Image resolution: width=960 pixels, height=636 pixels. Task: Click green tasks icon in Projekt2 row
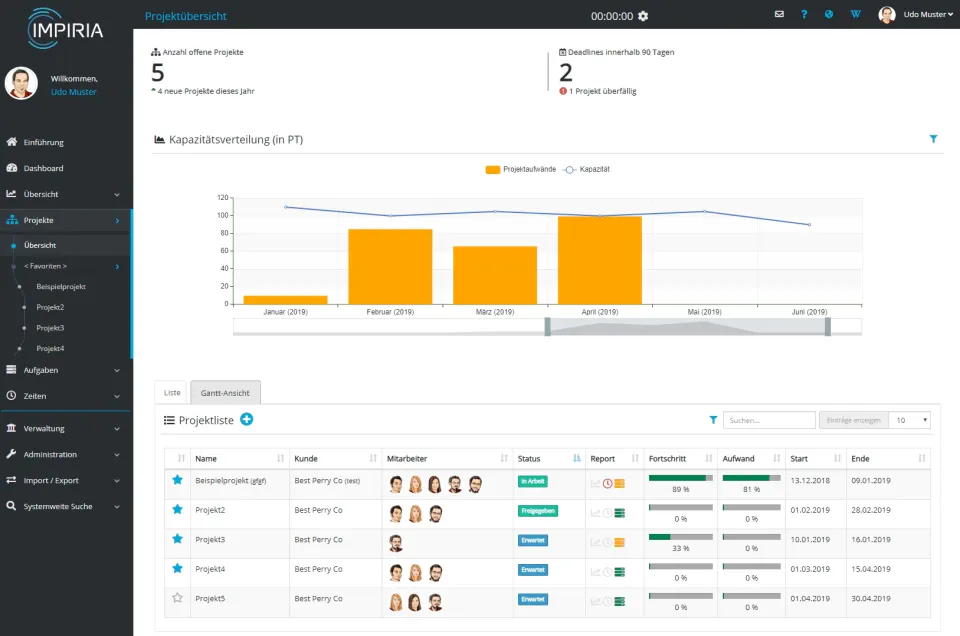[x=620, y=513]
